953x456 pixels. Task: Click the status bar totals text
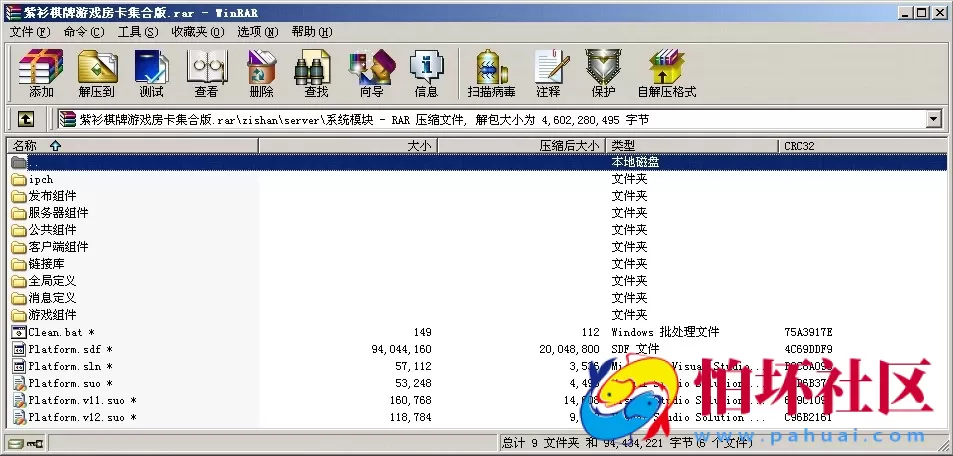[x=626, y=443]
